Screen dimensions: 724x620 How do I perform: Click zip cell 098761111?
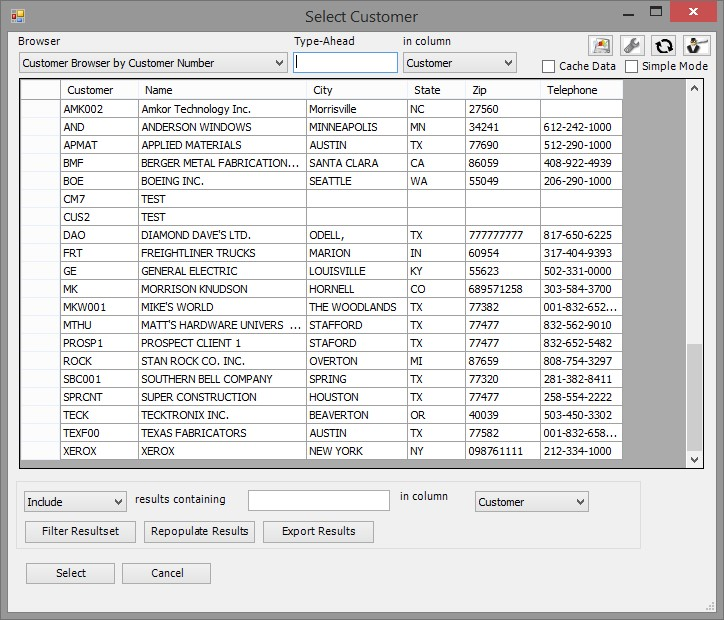click(x=503, y=451)
